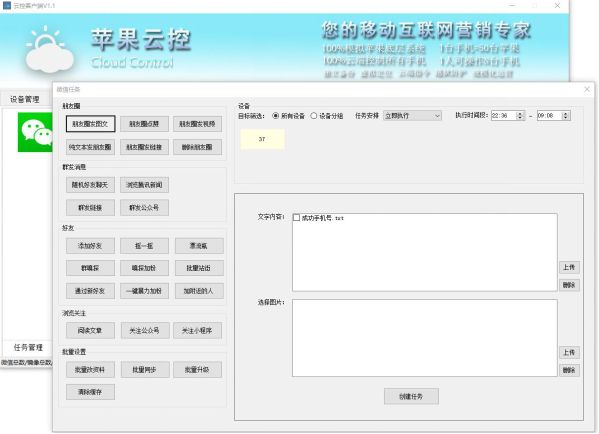Tick the 成功手机号.txt checkbox
599x434 pixels.
(296, 217)
